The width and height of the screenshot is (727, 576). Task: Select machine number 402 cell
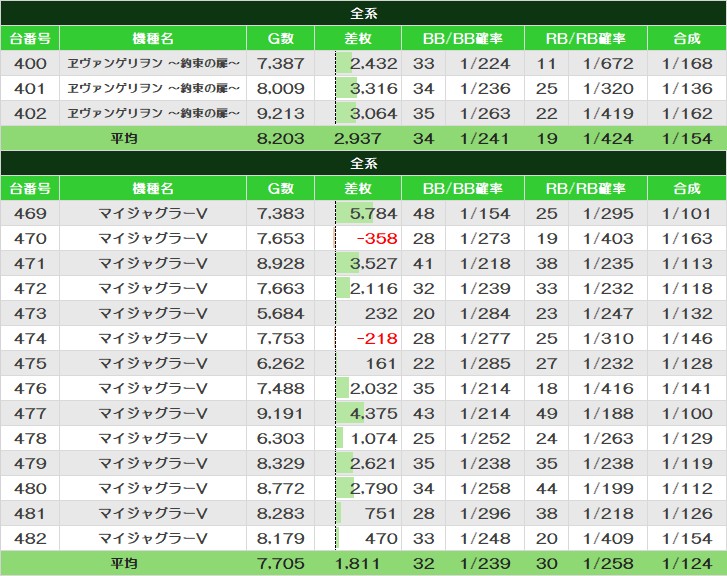pyautogui.click(x=30, y=114)
